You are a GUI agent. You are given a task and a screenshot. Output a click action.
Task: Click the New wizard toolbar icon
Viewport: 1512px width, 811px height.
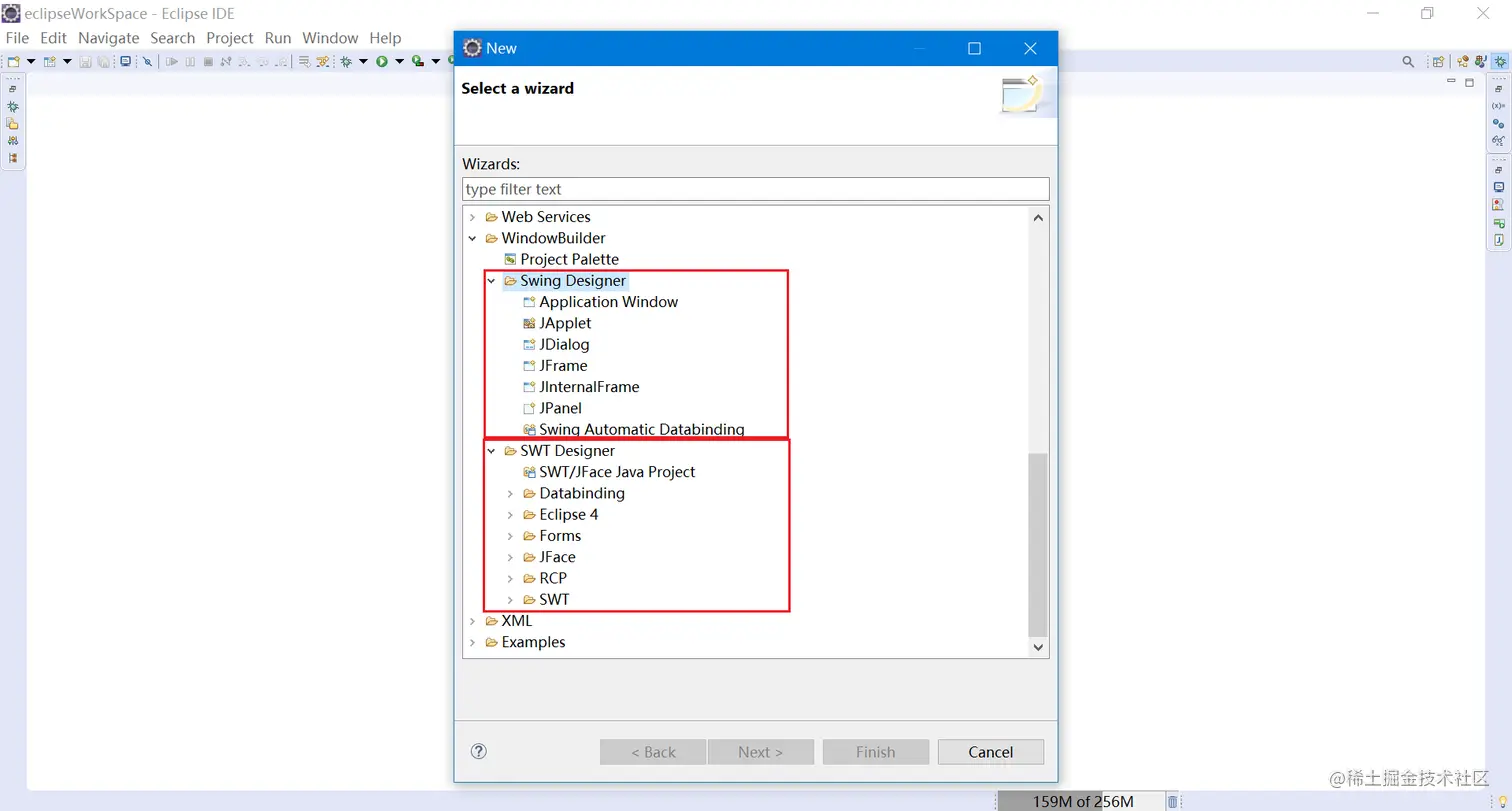coord(14,61)
